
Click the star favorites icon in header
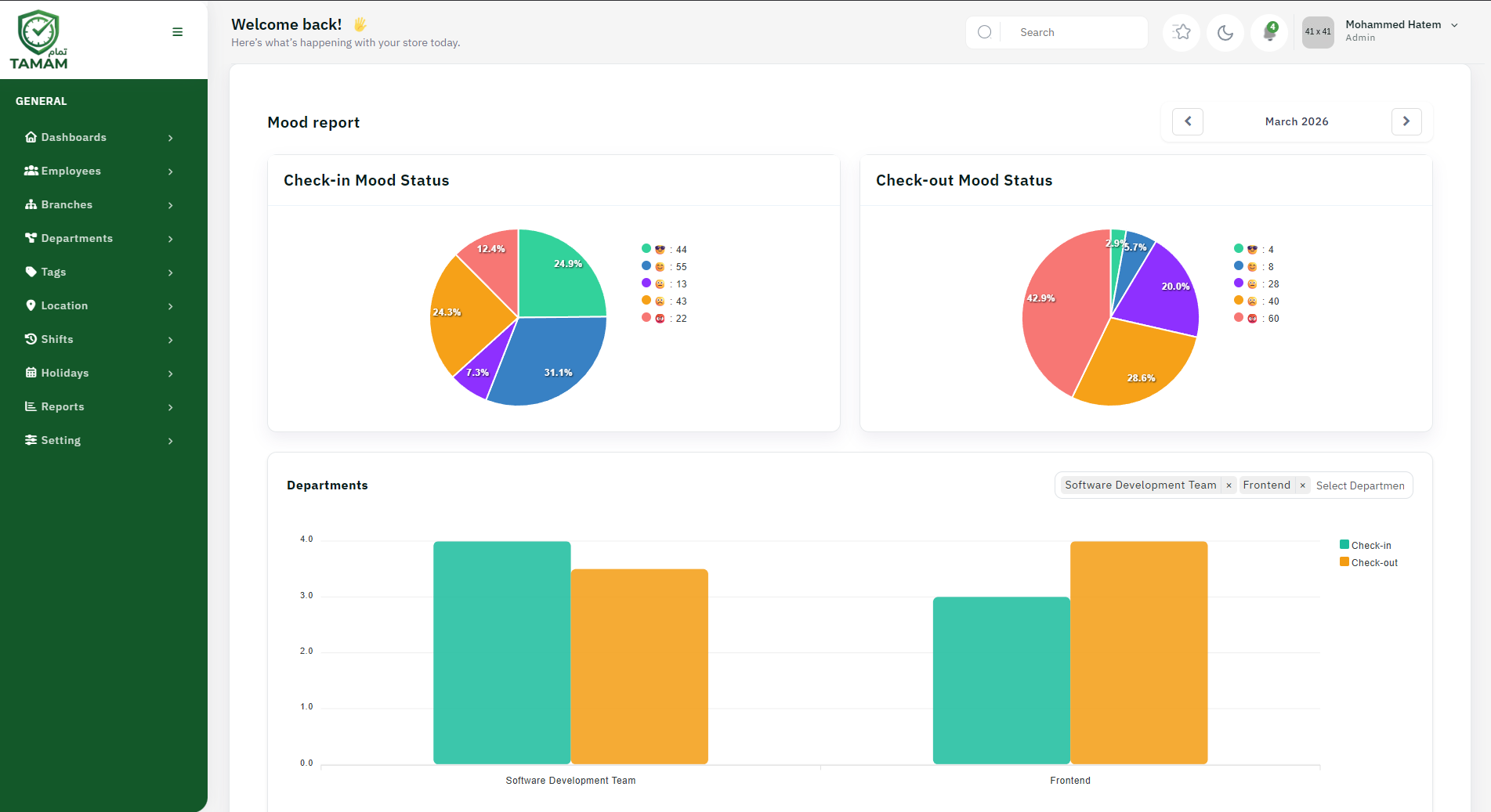(x=1182, y=32)
